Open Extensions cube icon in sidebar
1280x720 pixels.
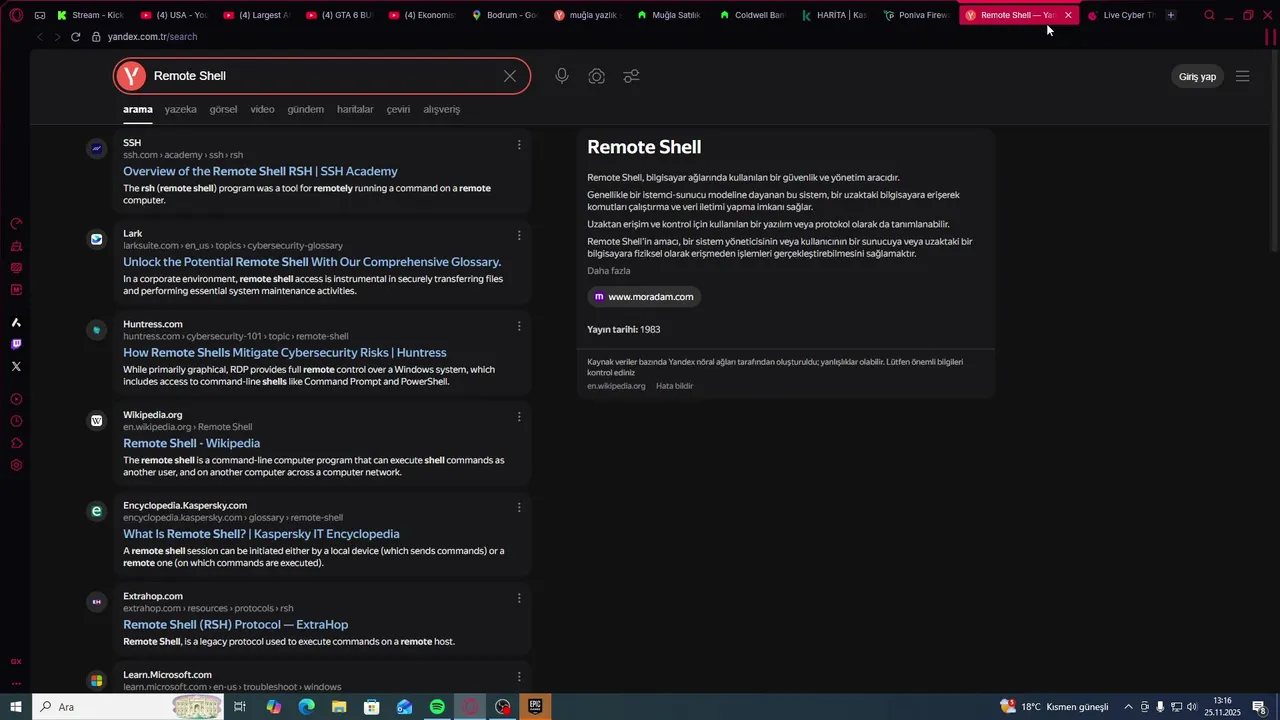16,443
